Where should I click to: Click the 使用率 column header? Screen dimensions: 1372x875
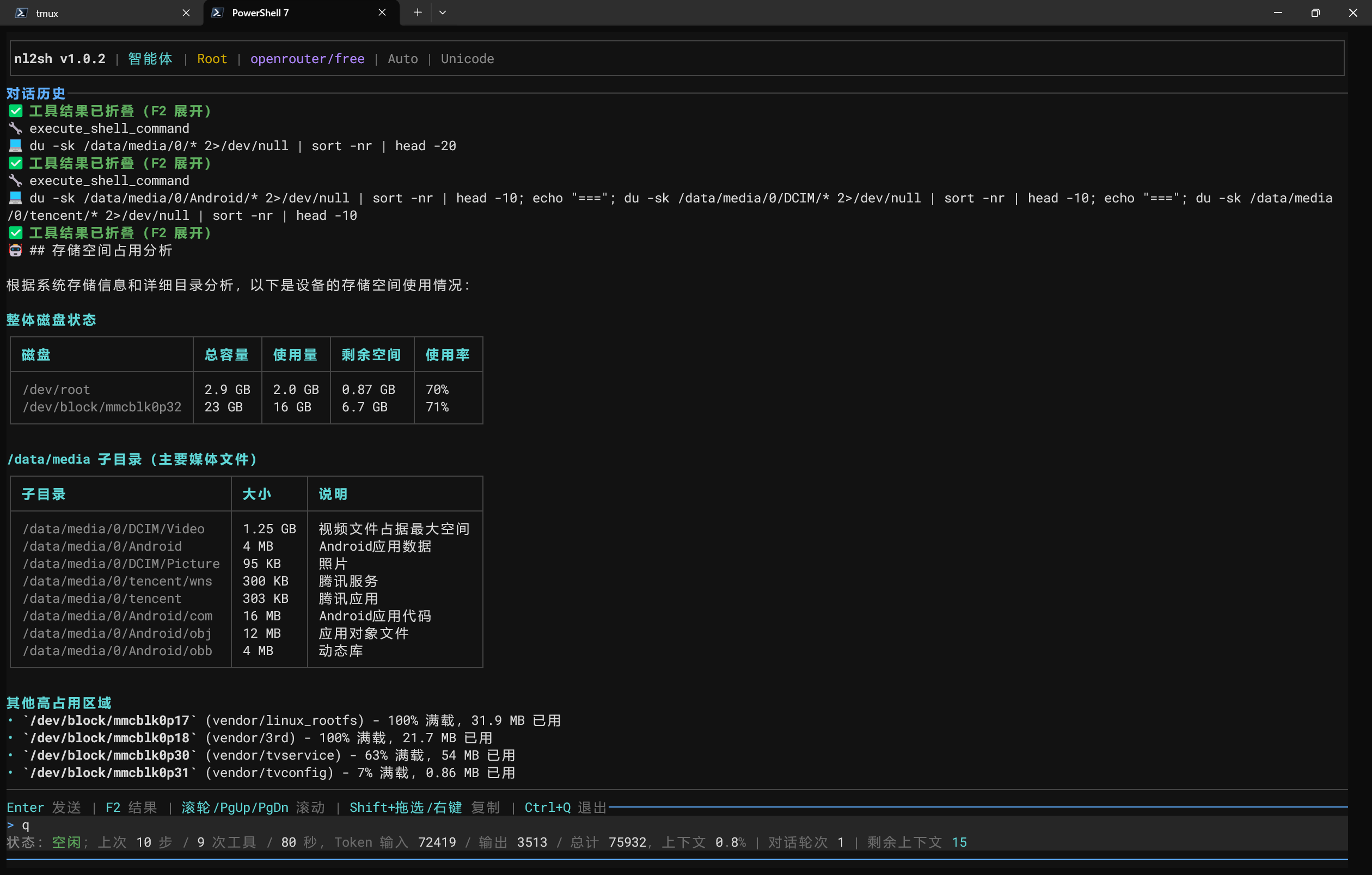tap(448, 355)
